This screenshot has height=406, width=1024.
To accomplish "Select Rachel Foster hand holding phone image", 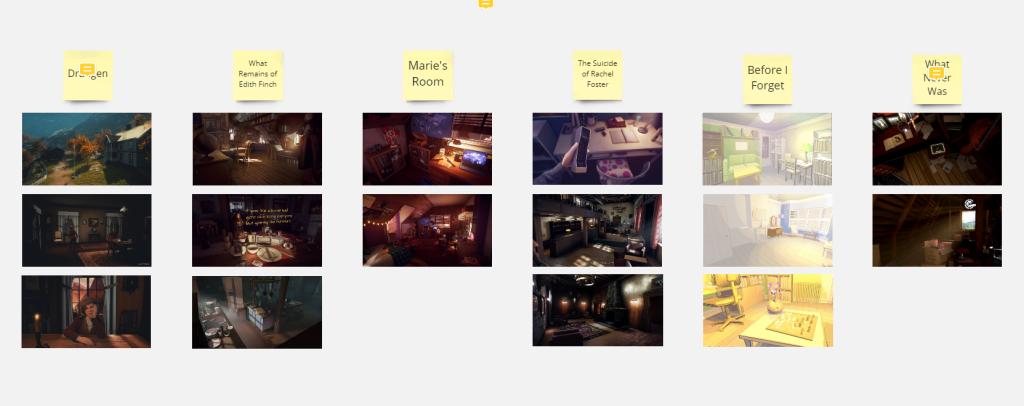I will (598, 149).
